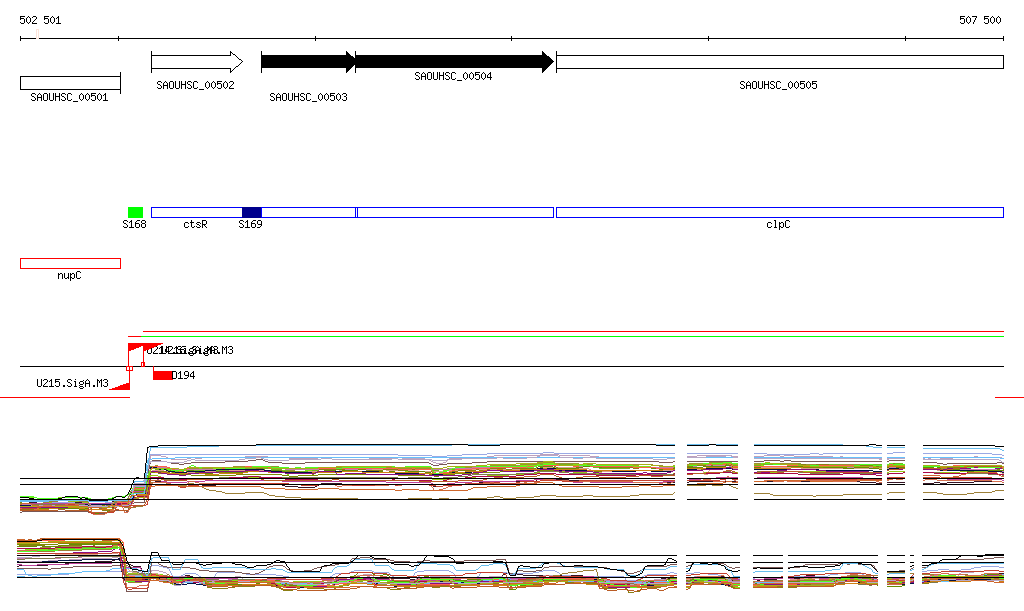Click the red terminator triangle beside the lower U215.SigA.M3 label

point(121,386)
